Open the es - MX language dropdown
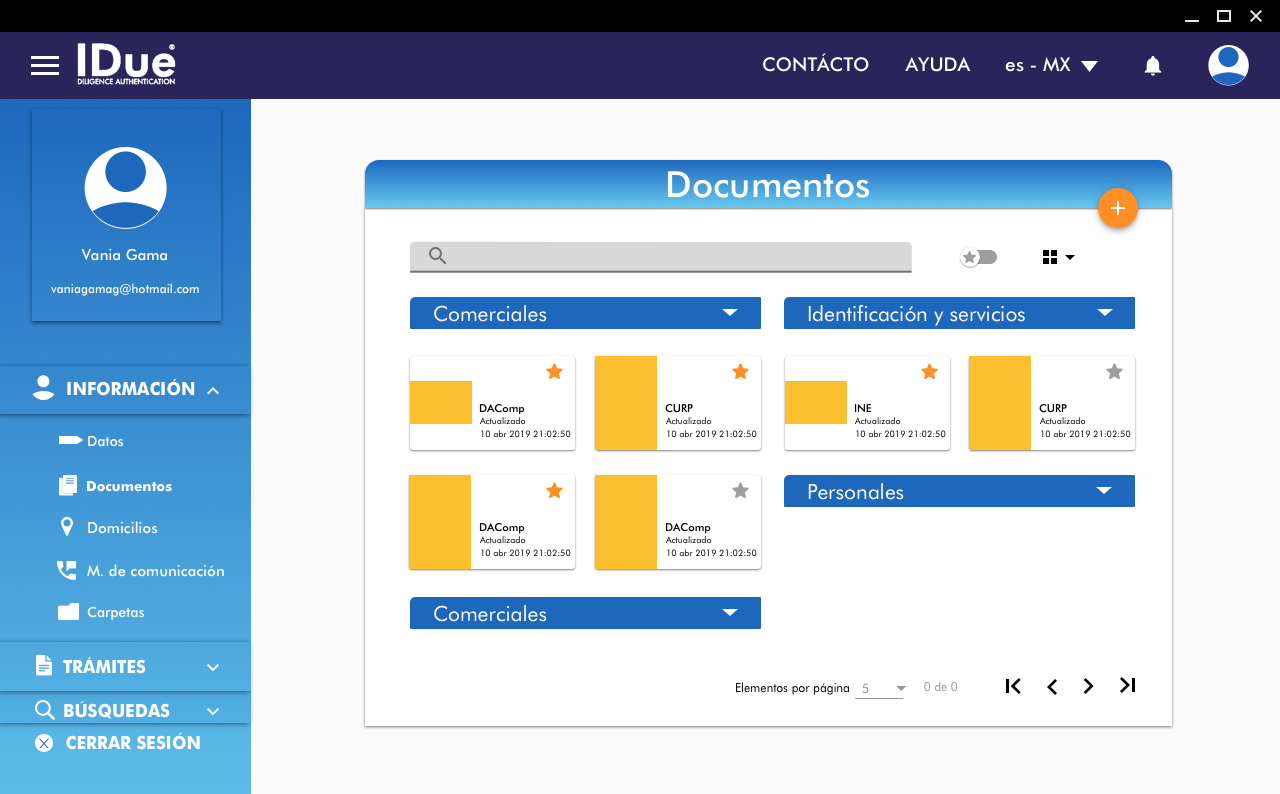 (1051, 65)
